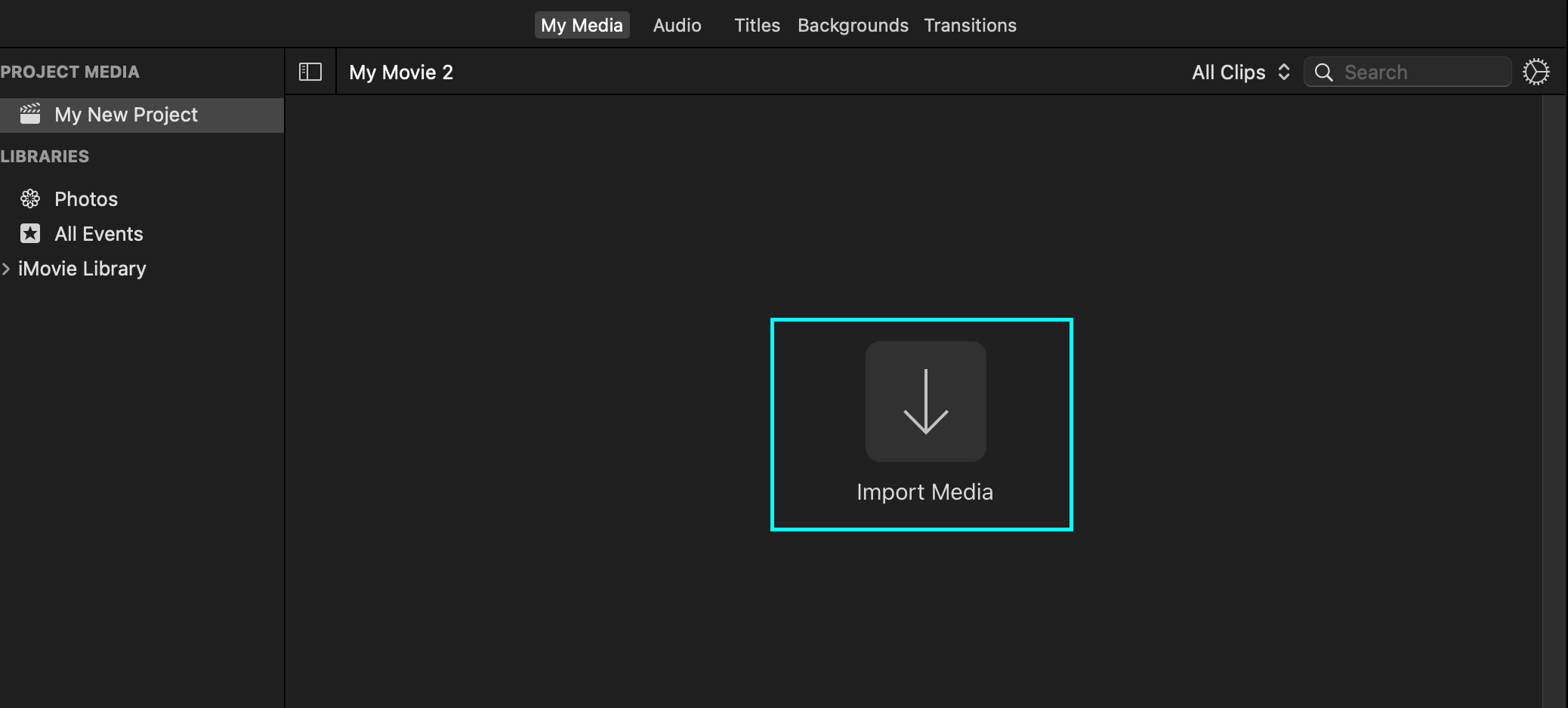Toggle selection of My New Project

(125, 114)
